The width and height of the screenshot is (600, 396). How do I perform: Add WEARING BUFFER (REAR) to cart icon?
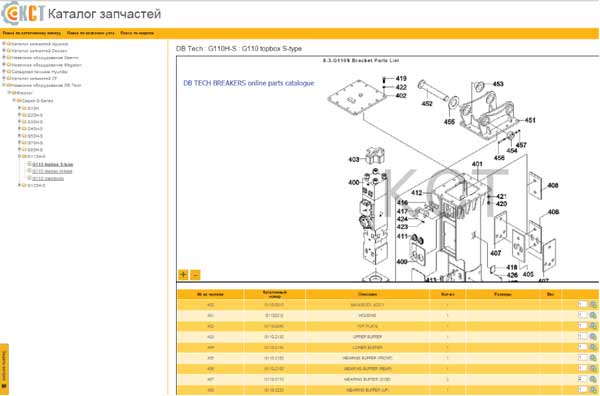(x=593, y=369)
